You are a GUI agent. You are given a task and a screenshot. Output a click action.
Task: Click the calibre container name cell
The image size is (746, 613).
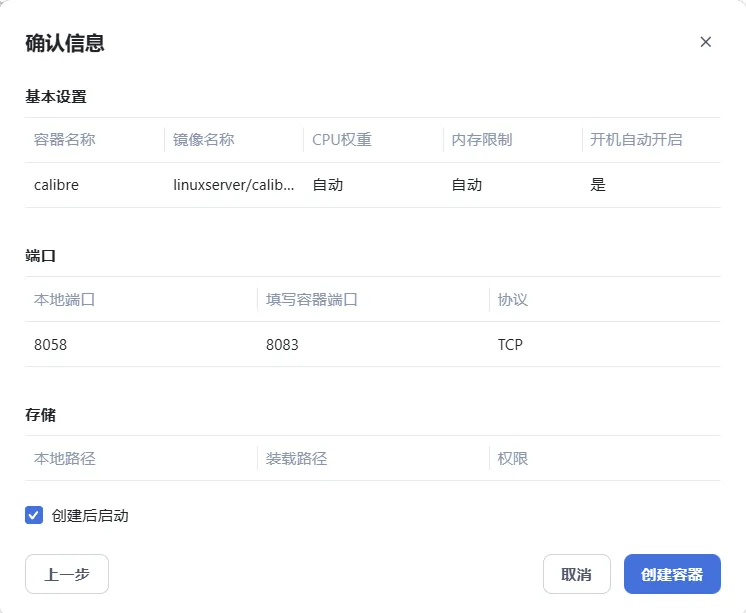tap(56, 185)
